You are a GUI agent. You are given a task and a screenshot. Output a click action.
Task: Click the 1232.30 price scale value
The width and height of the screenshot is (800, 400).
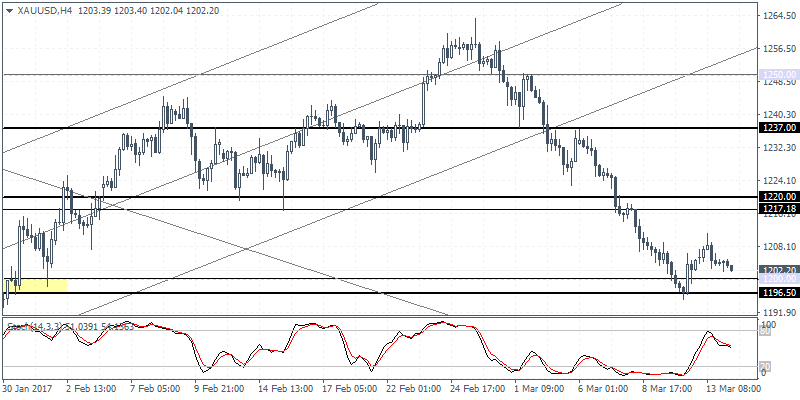776,148
